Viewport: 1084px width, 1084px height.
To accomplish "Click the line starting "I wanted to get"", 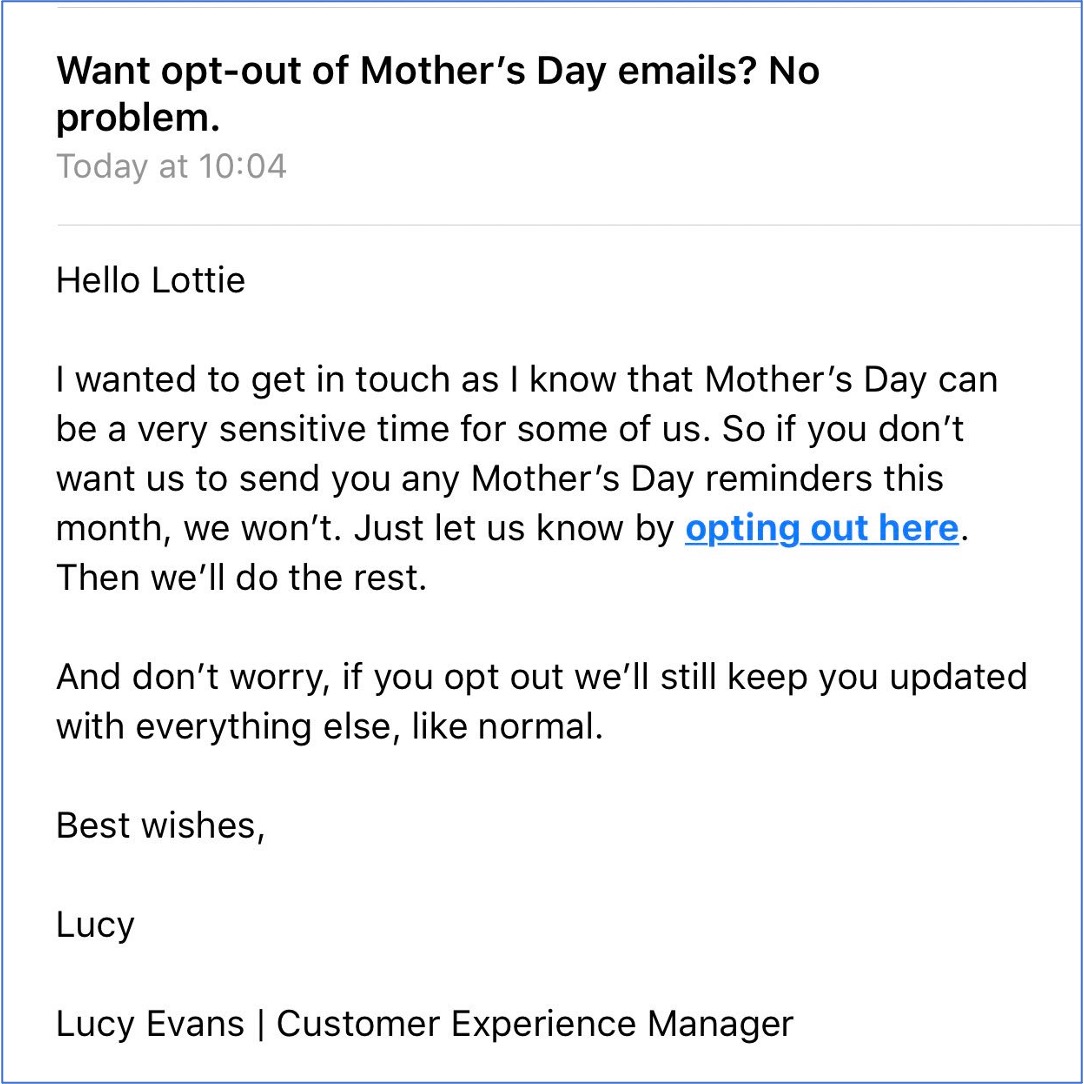I will click(526, 380).
